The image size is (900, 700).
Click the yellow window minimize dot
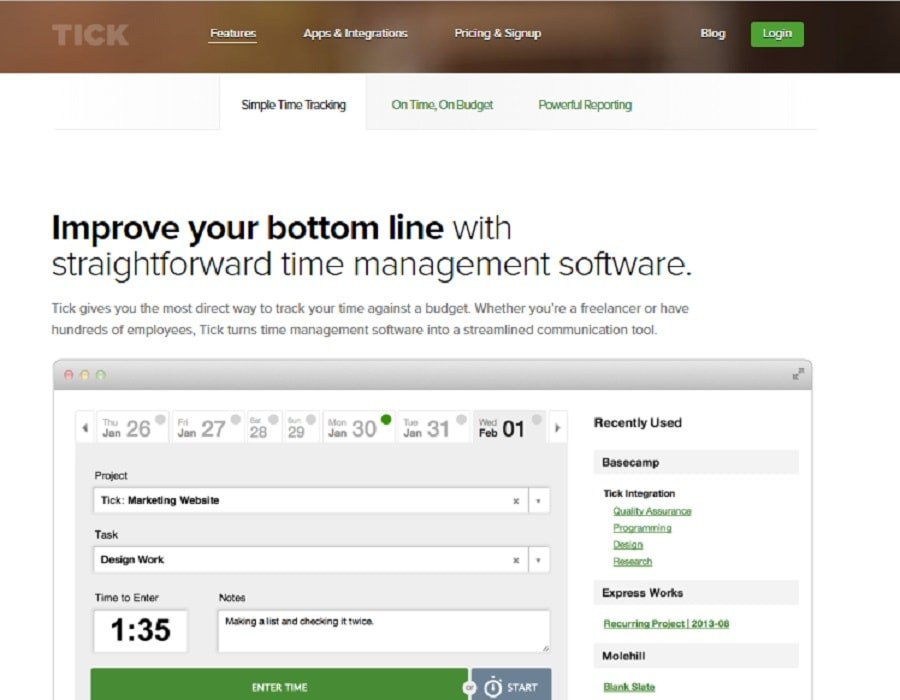(x=84, y=375)
